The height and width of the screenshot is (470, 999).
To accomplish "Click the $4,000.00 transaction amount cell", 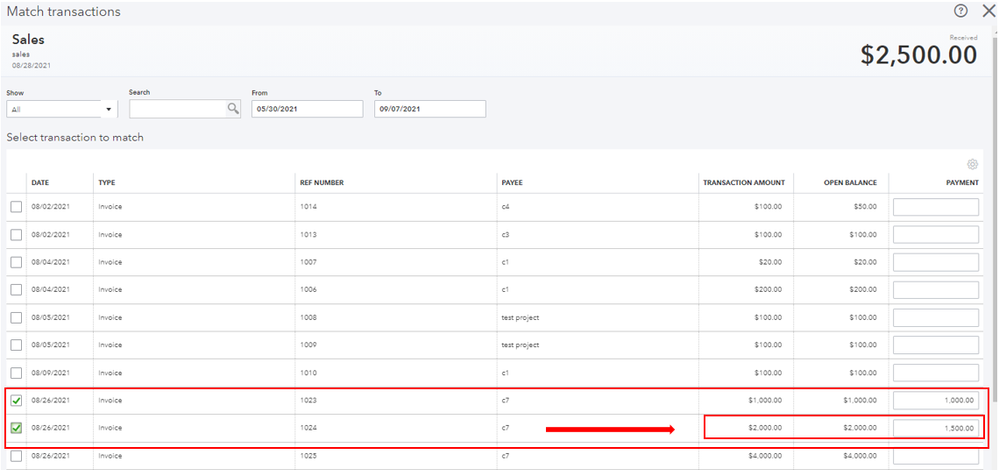I will pyautogui.click(x=766, y=456).
